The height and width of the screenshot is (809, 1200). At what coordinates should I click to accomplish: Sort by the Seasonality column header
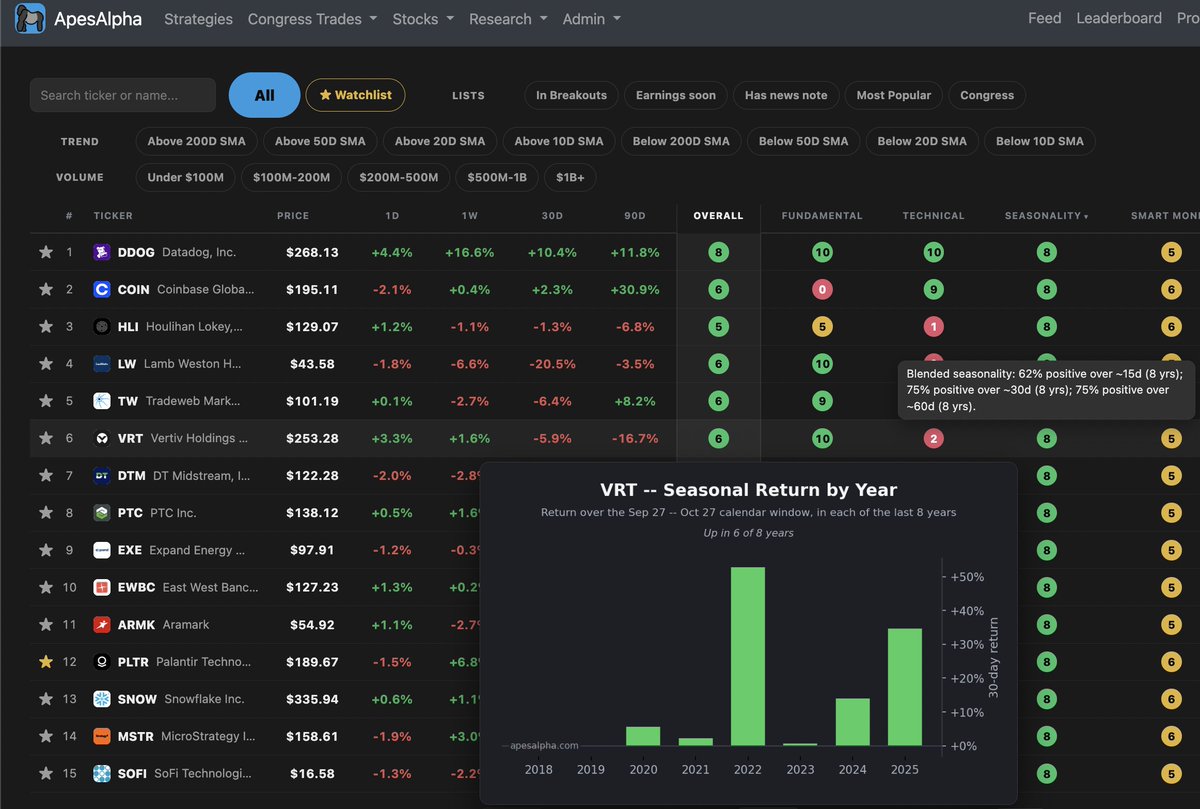point(1046,216)
